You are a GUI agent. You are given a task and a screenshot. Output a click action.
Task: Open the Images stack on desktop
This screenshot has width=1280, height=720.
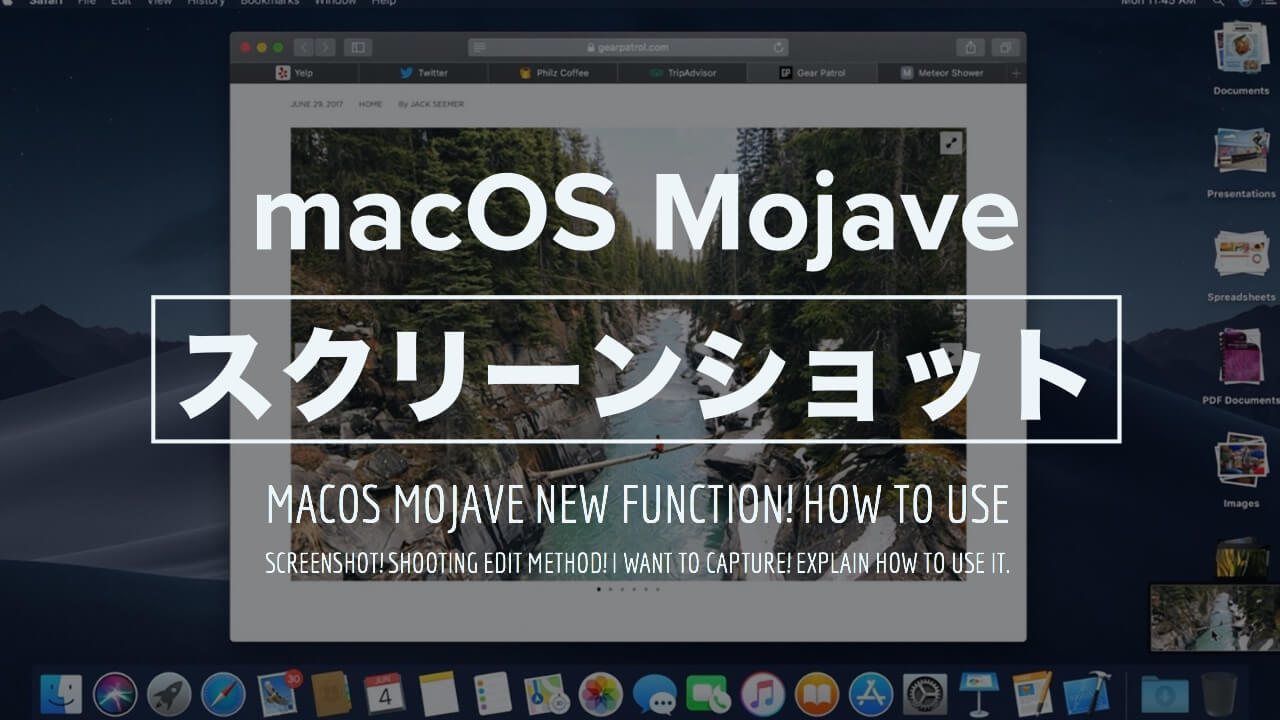coord(1241,470)
